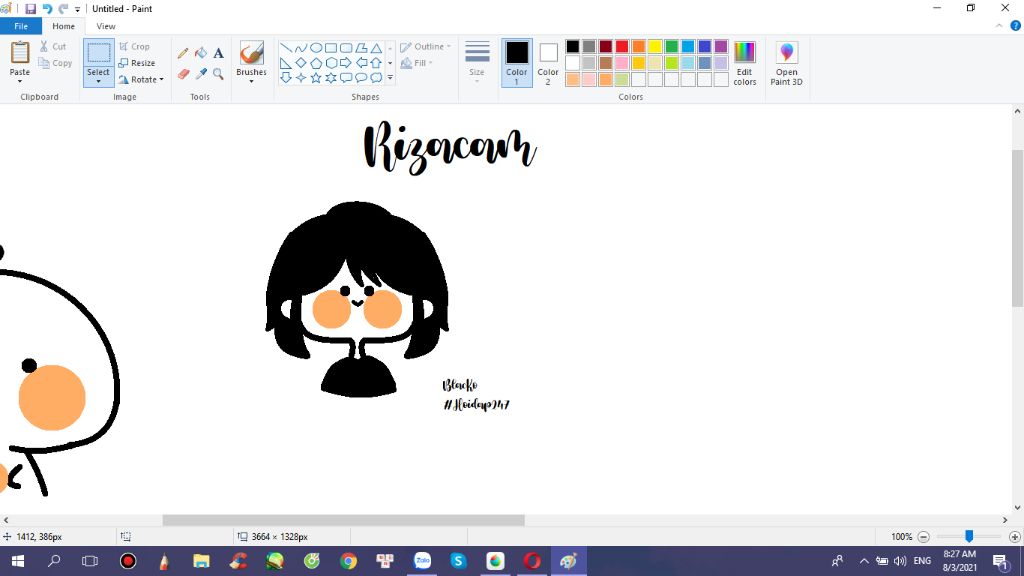
Task: Select the Pencil tool
Action: point(183,53)
